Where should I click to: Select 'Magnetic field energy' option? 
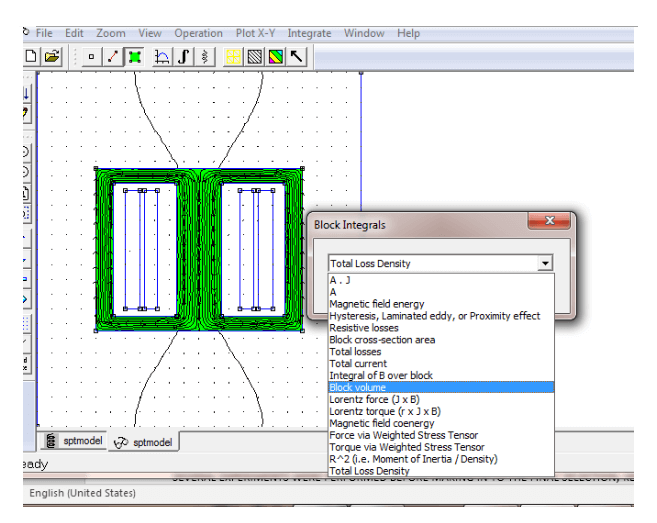(441, 304)
